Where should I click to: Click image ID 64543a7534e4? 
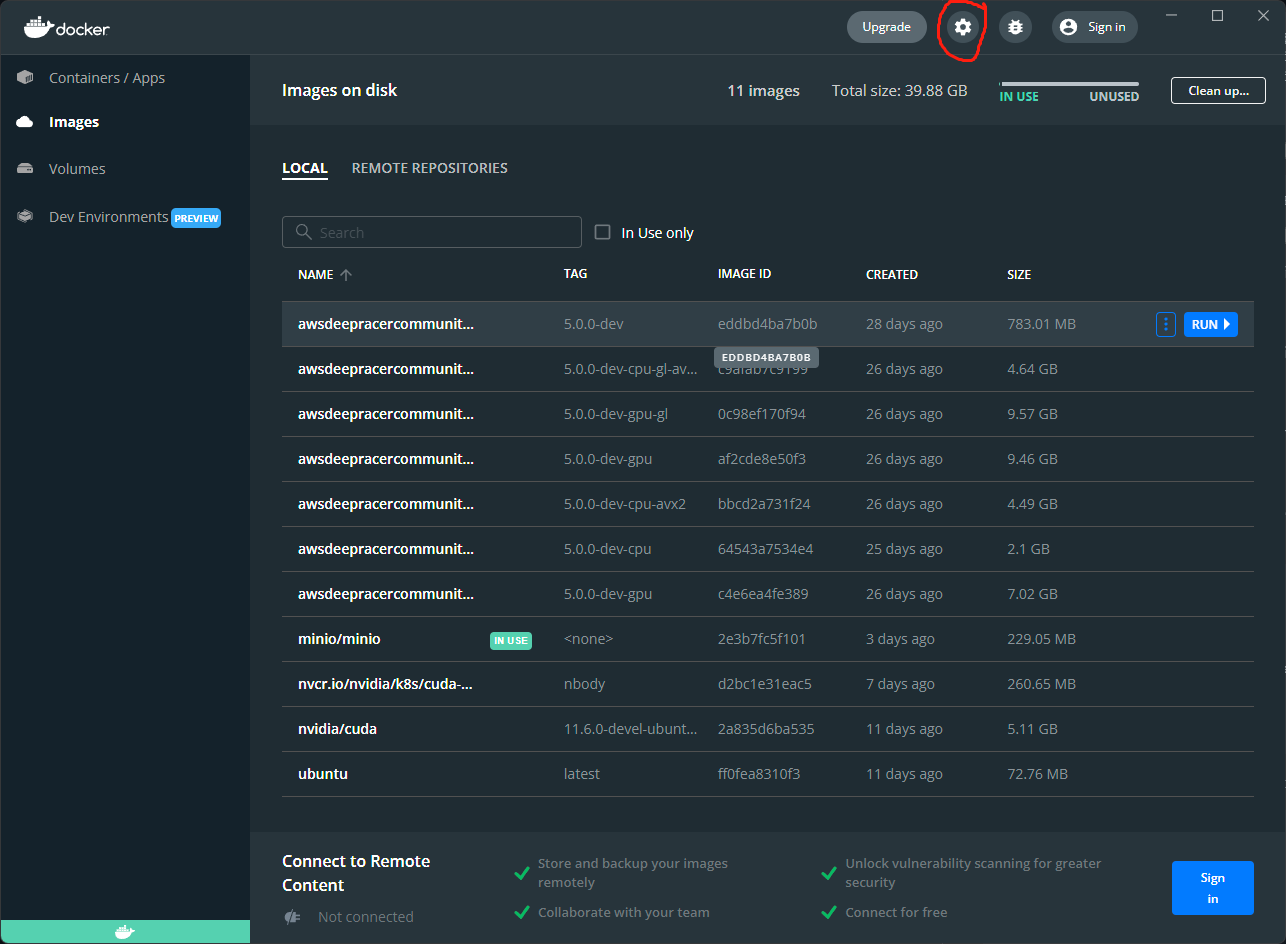(766, 549)
